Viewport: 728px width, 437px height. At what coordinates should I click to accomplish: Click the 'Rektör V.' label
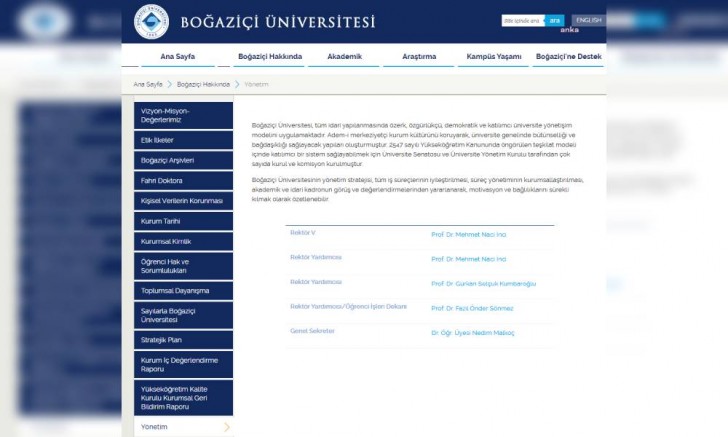(x=303, y=233)
